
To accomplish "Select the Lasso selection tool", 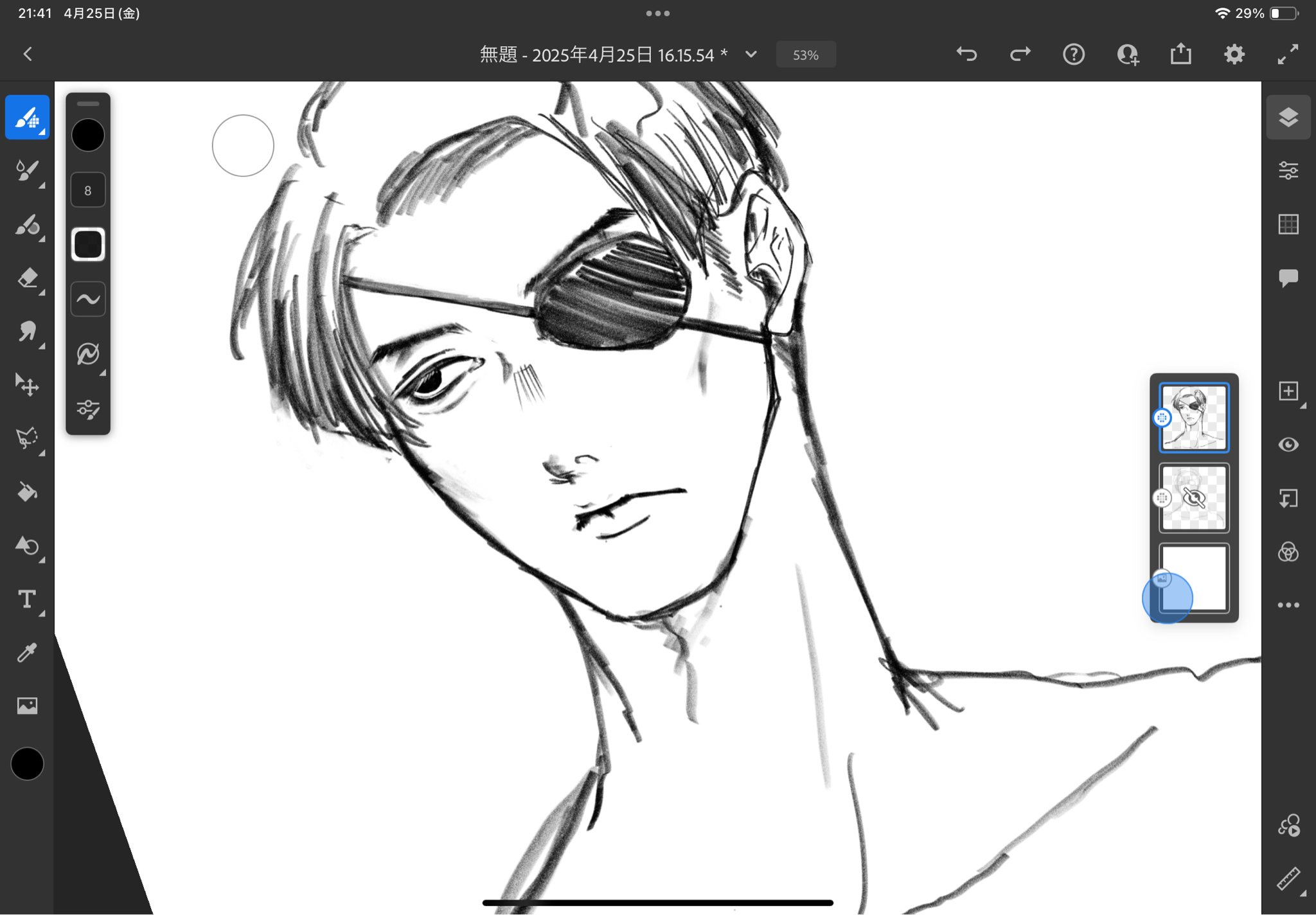I will pyautogui.click(x=27, y=438).
